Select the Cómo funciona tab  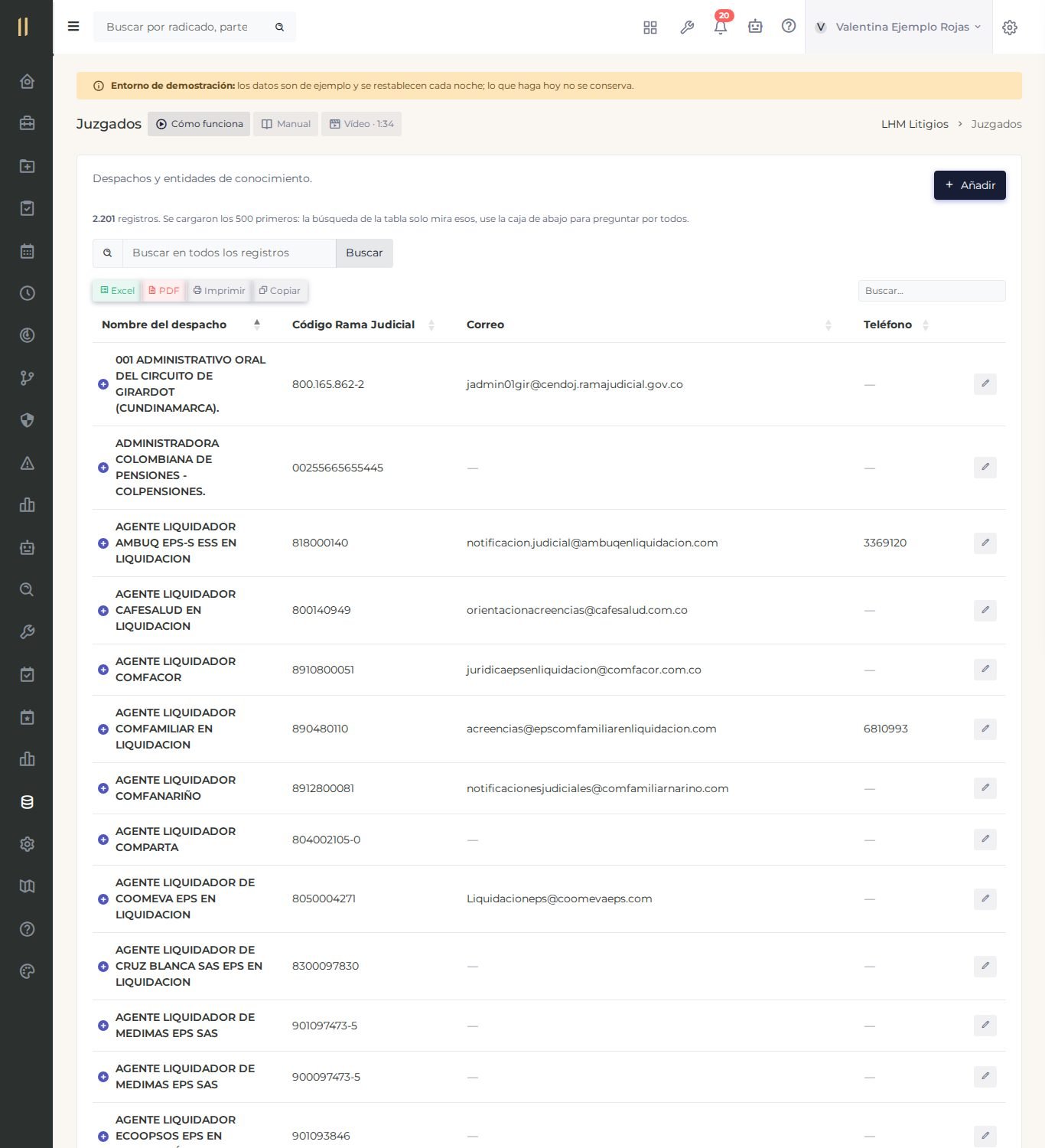[199, 124]
